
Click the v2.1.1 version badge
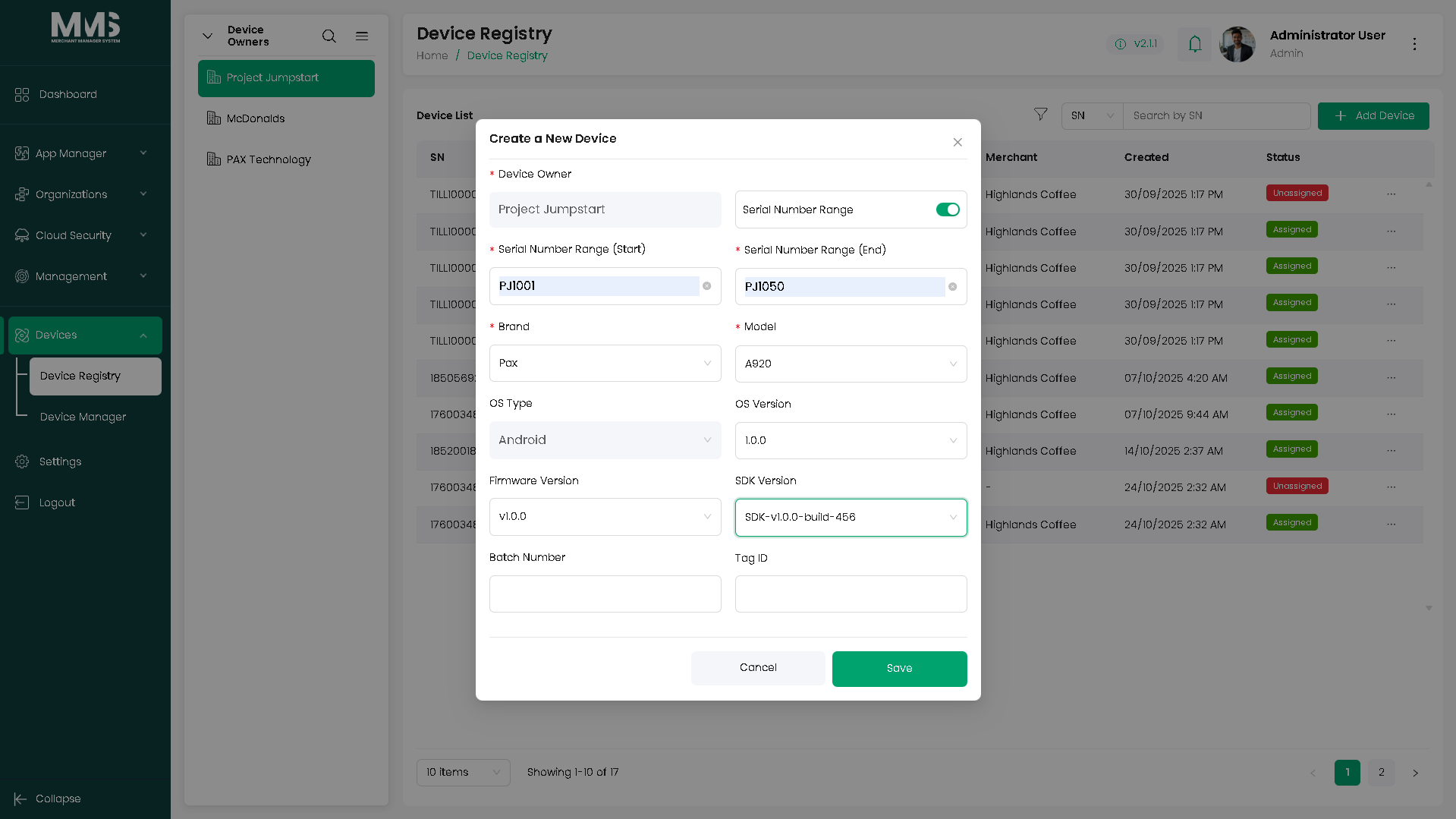click(1135, 44)
